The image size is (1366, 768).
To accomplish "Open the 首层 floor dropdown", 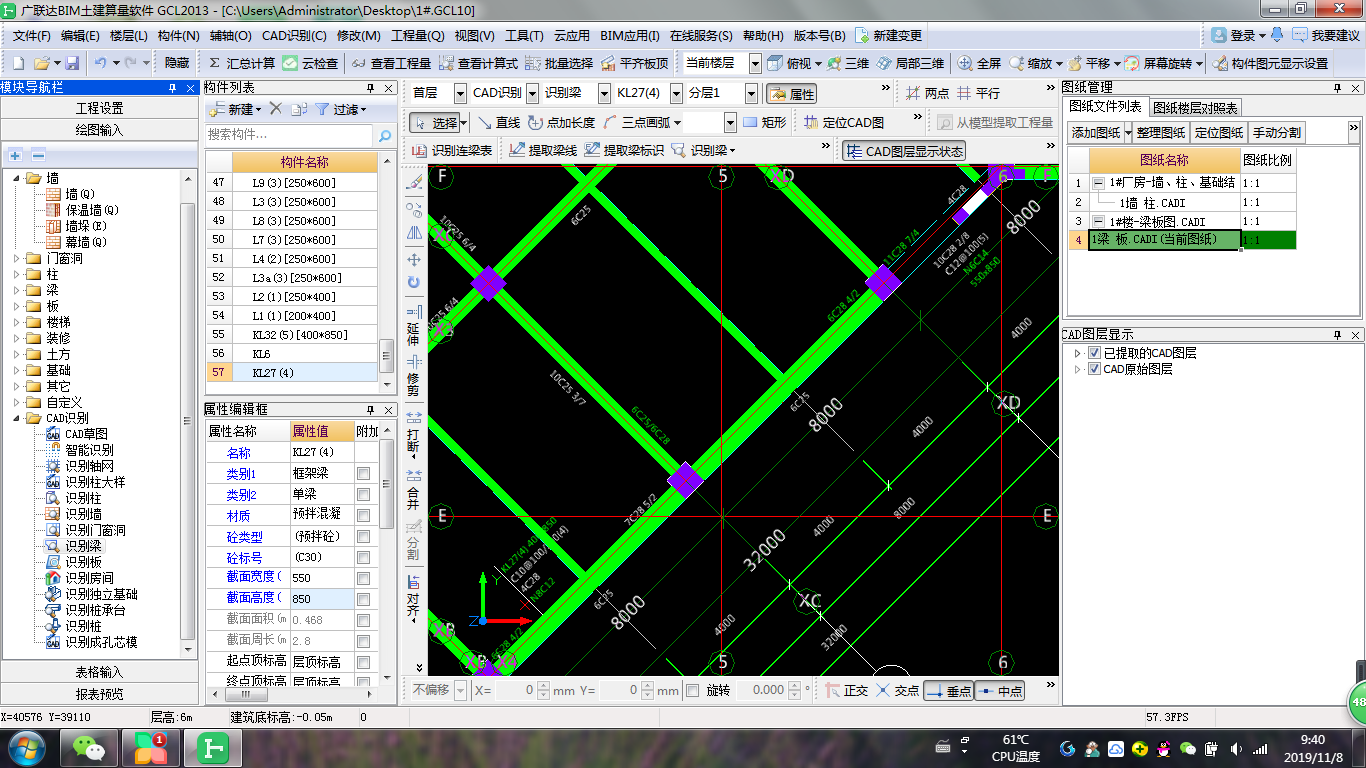I will [x=460, y=93].
